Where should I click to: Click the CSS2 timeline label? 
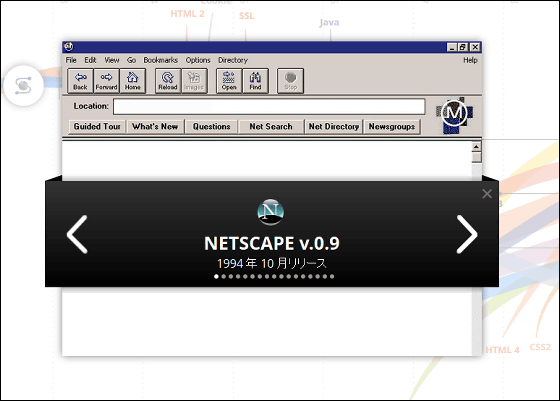pyautogui.click(x=540, y=347)
